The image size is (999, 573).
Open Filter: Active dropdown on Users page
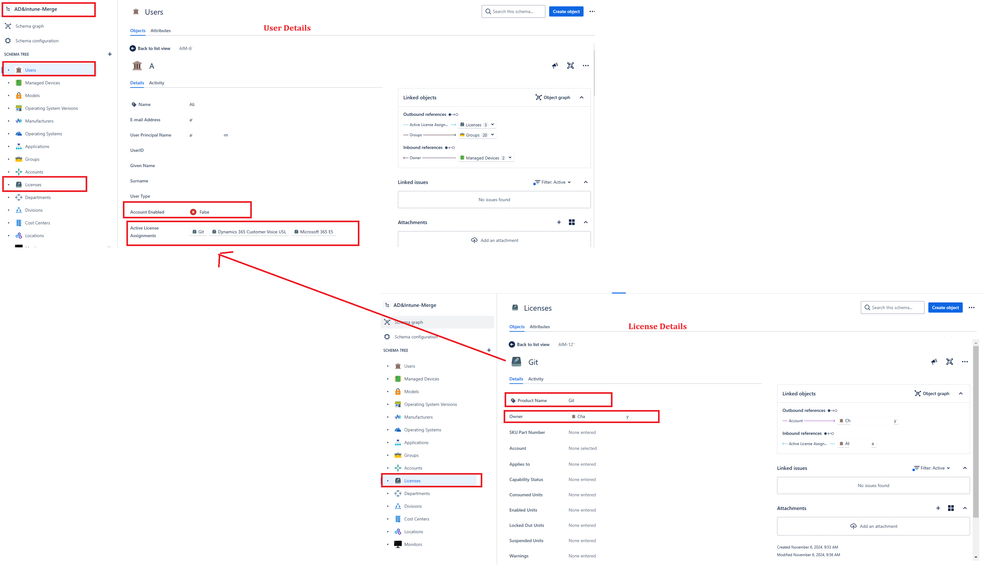point(552,182)
